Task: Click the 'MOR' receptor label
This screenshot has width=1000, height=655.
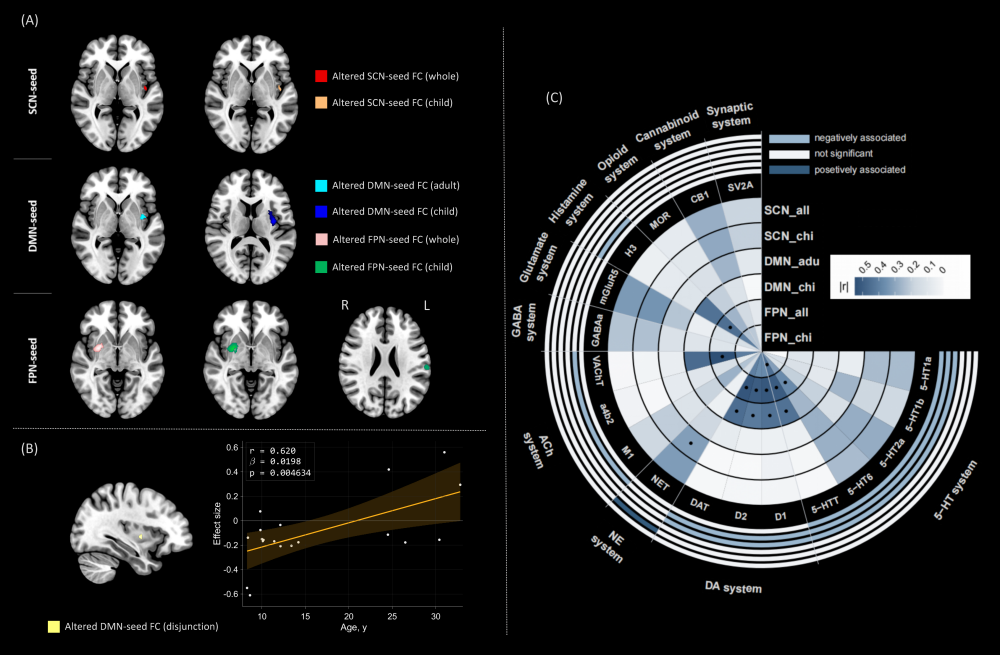Action: (660, 221)
